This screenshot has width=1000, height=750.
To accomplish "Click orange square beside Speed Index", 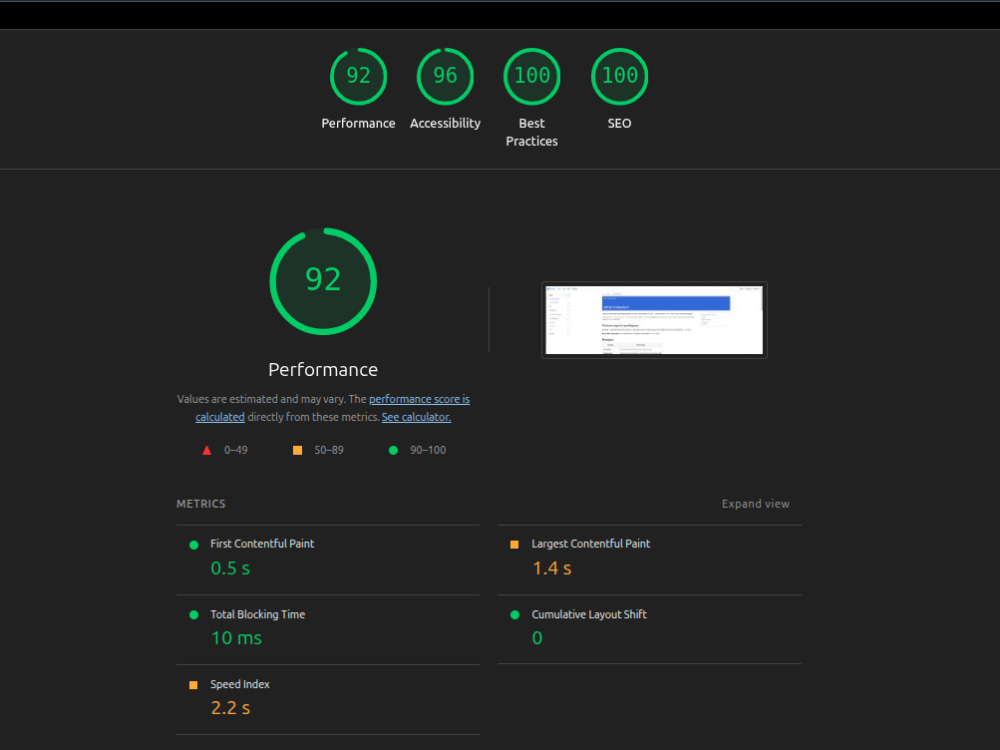I will point(193,685).
